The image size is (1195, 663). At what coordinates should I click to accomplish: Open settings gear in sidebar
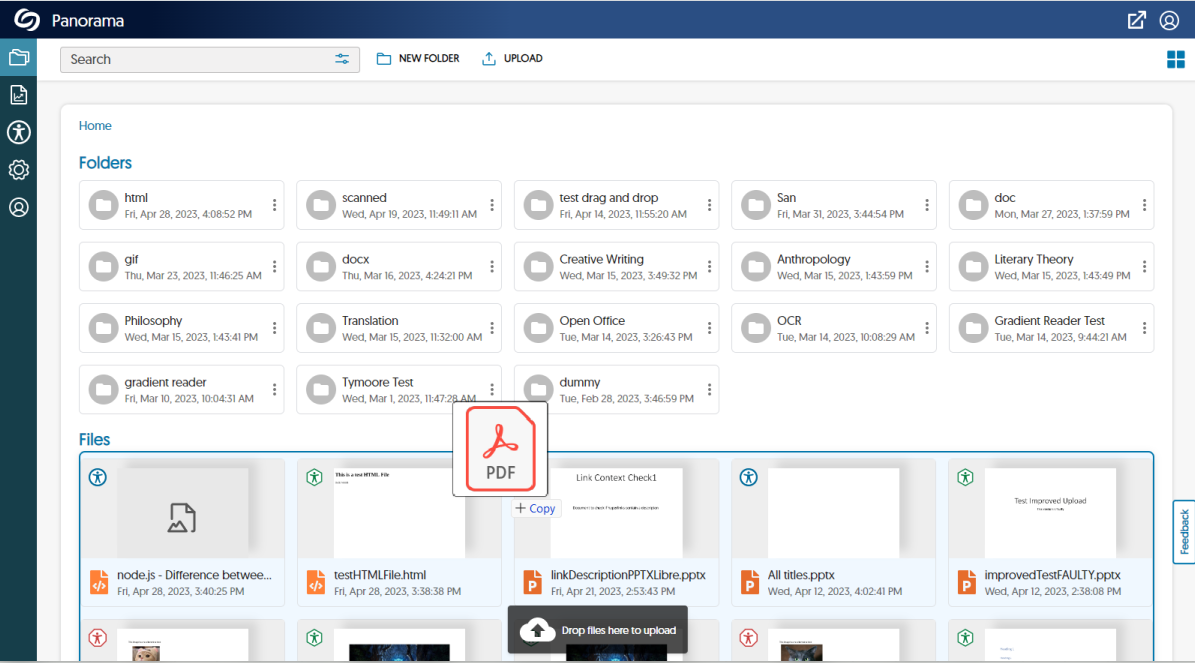pyautogui.click(x=18, y=170)
